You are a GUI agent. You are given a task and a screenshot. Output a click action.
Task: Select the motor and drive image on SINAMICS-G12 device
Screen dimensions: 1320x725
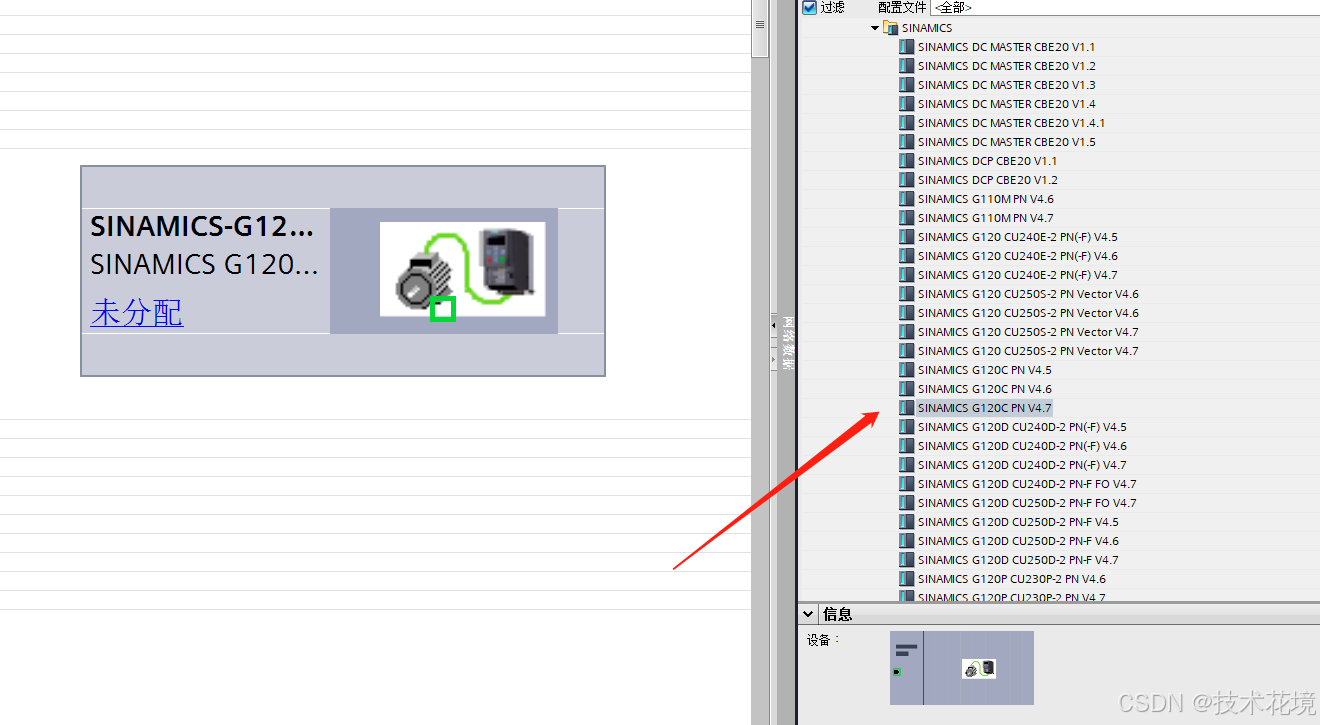pyautogui.click(x=462, y=270)
